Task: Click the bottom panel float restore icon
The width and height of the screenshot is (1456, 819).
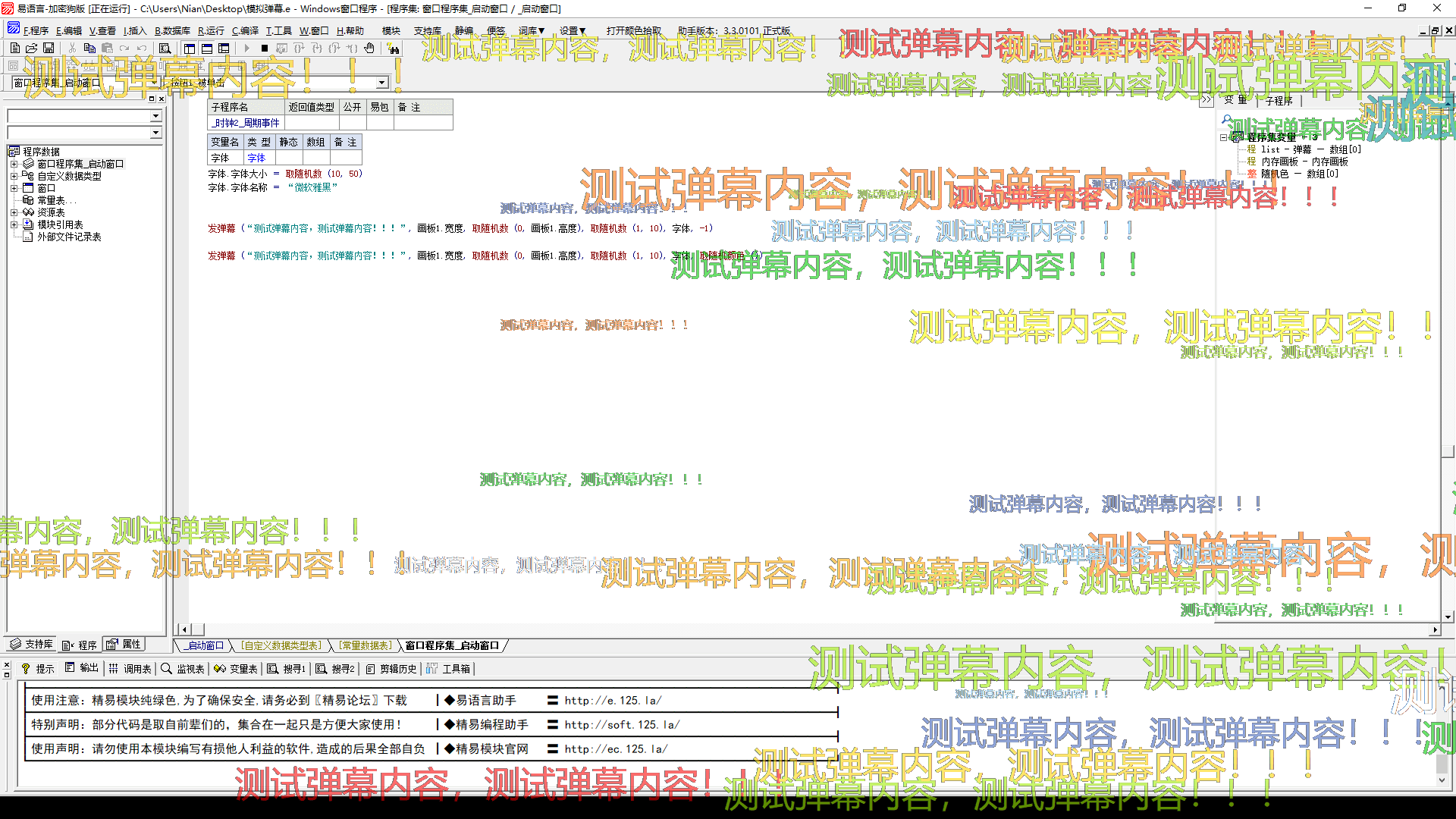Action: point(7,674)
